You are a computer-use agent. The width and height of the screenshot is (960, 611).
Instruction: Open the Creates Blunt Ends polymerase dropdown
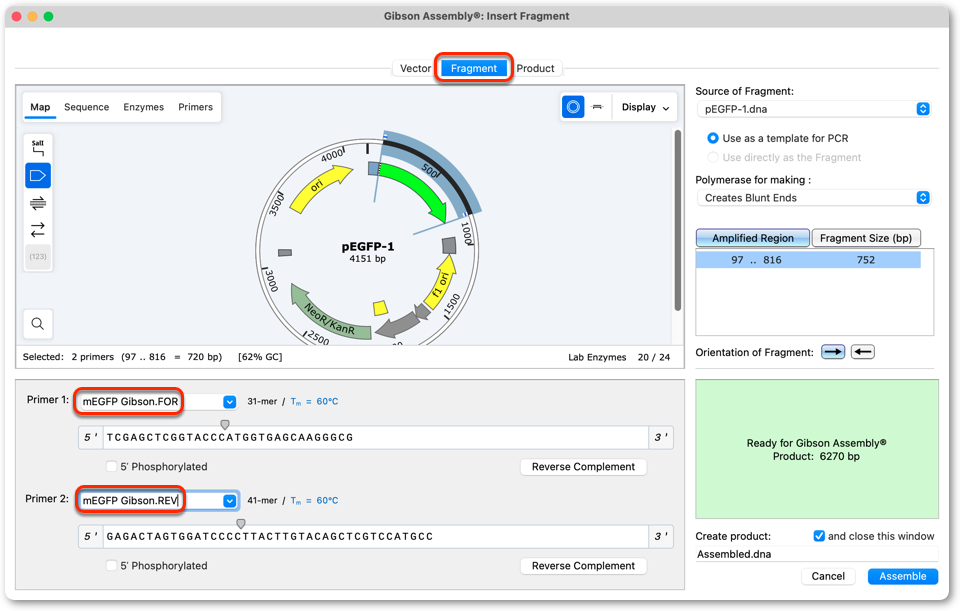[814, 198]
